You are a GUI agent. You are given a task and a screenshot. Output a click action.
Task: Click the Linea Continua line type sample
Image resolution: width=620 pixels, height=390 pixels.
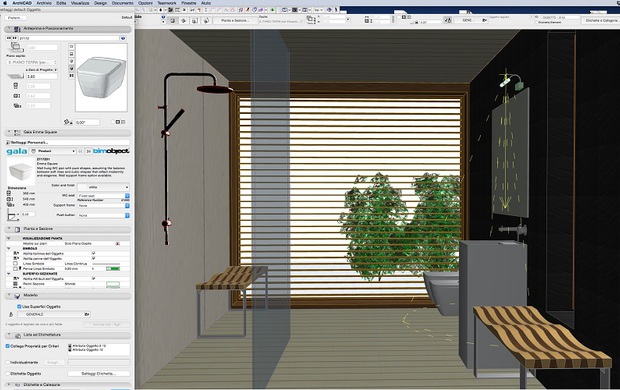coord(106,263)
